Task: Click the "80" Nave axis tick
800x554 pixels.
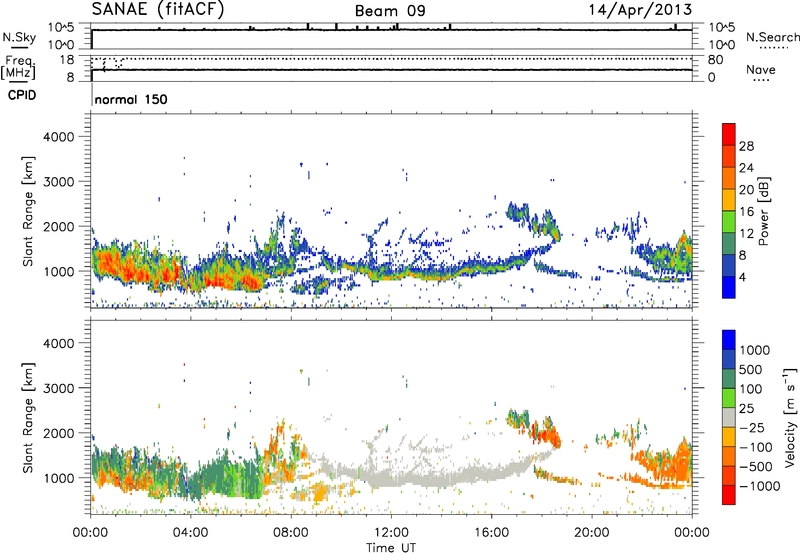Action: 715,60
